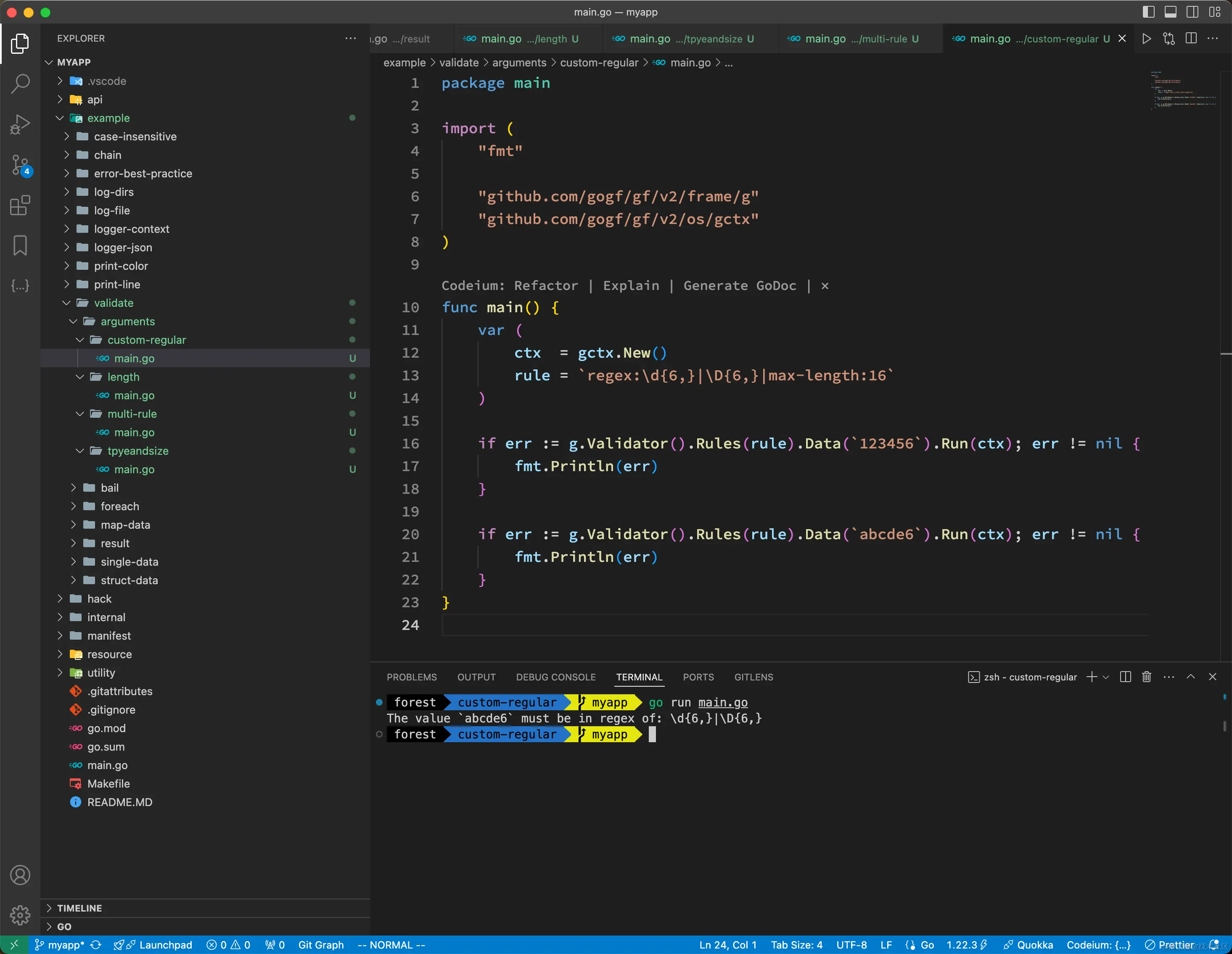
Task: Open the PORTS panel tab
Action: [698, 677]
